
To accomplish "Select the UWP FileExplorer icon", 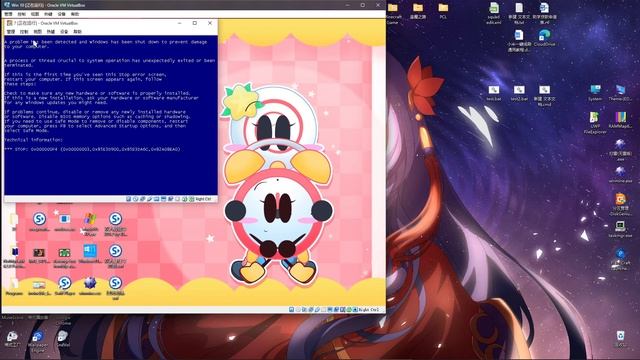I will (x=595, y=118).
